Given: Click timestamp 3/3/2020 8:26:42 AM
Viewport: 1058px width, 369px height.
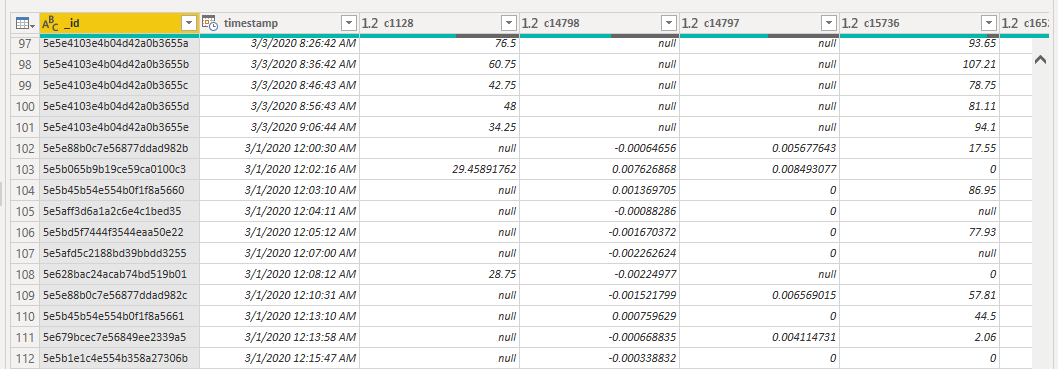Looking at the screenshot, I should tap(303, 43).
